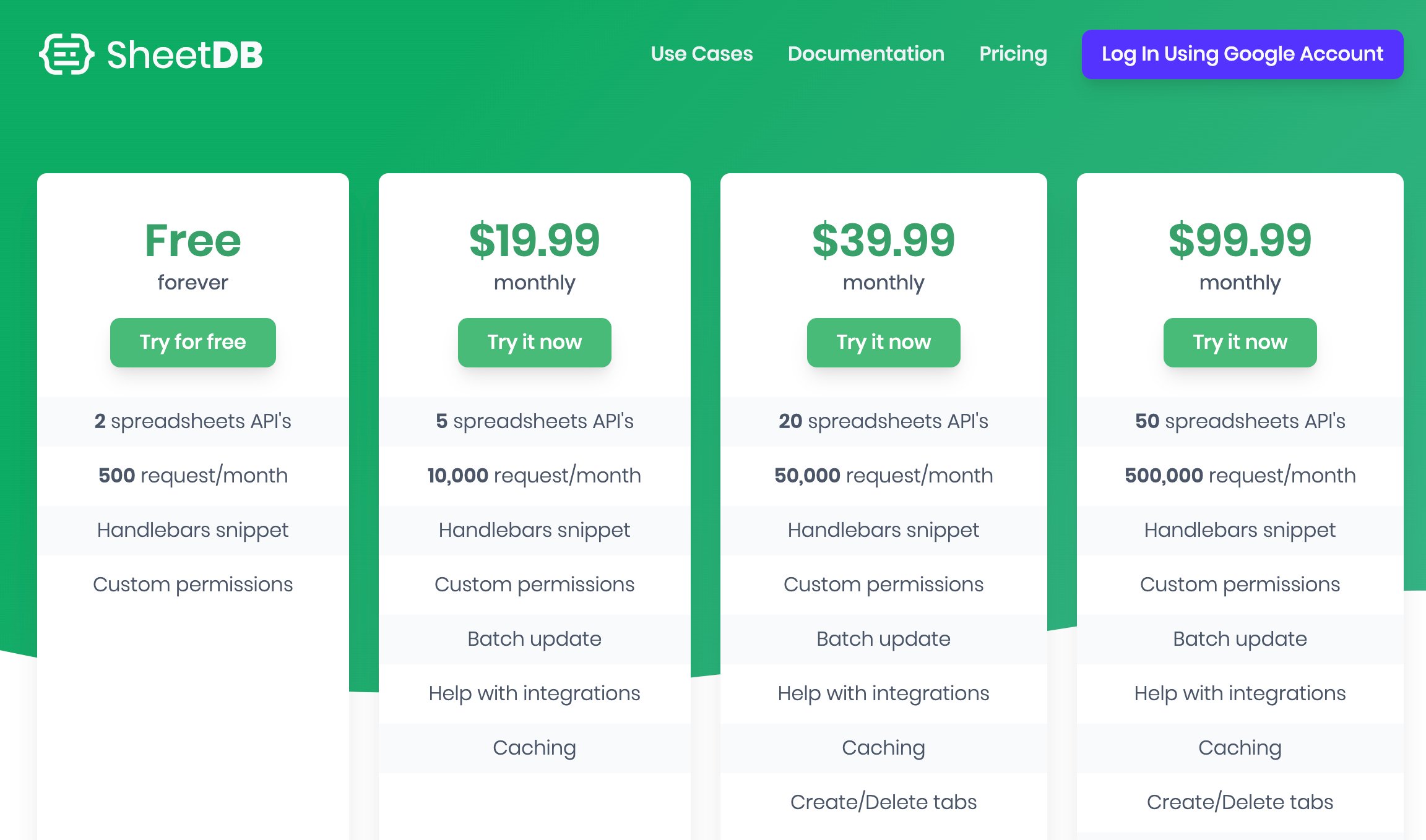Click the 500,000 request/month row
The height and width of the screenshot is (840, 1426).
pos(1240,476)
